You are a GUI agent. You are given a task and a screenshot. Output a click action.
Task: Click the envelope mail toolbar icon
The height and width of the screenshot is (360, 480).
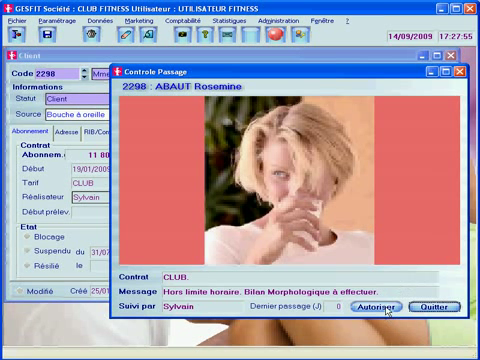(x=227, y=34)
